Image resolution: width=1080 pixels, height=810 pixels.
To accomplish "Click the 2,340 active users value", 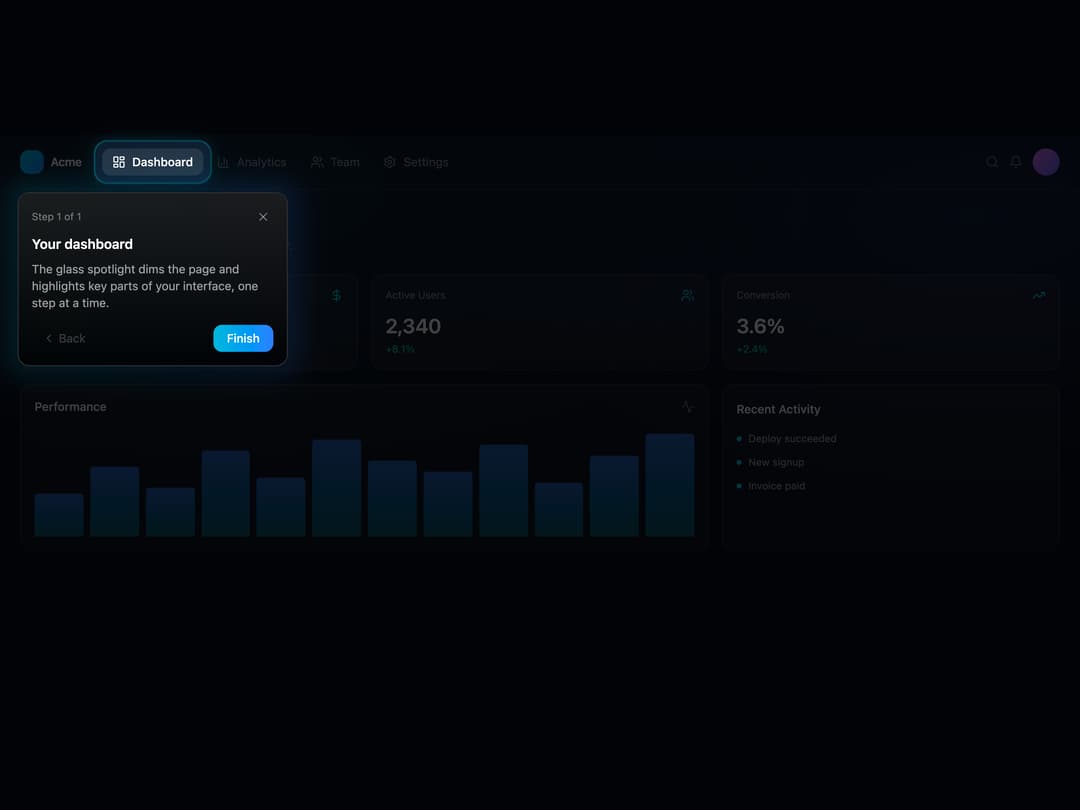I will tap(413, 326).
